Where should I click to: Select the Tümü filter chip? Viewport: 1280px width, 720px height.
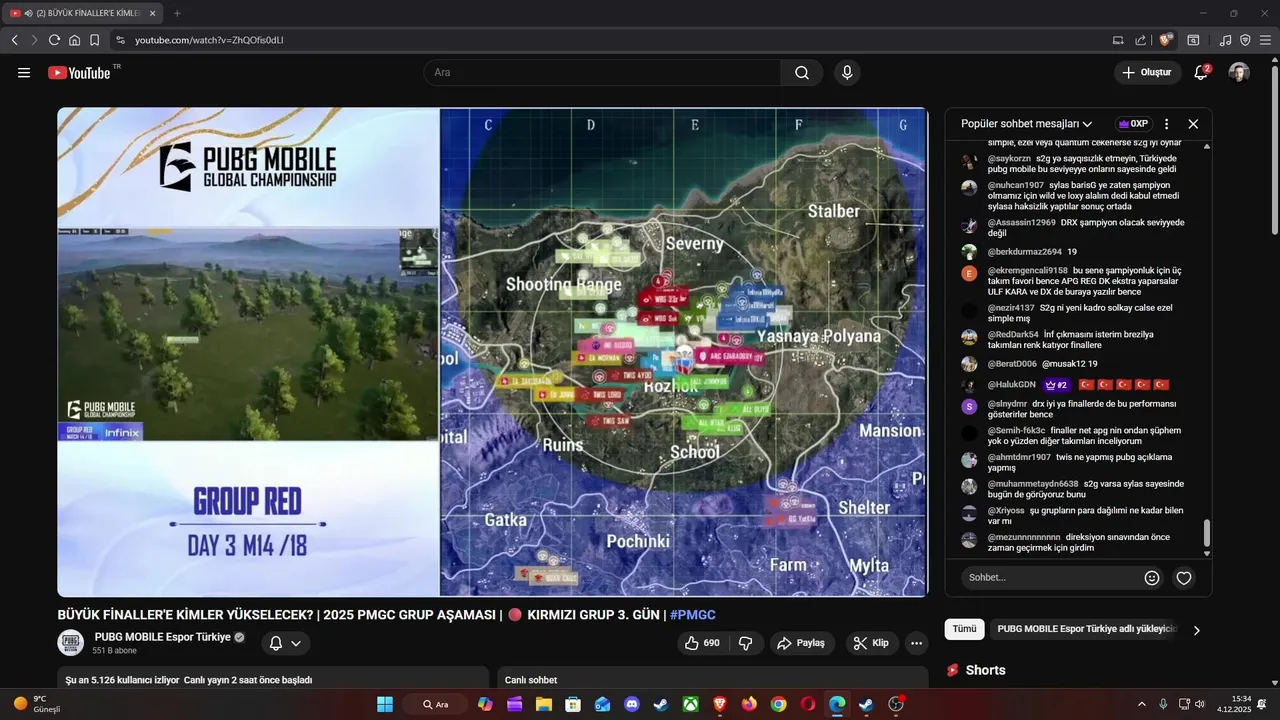coord(964,629)
